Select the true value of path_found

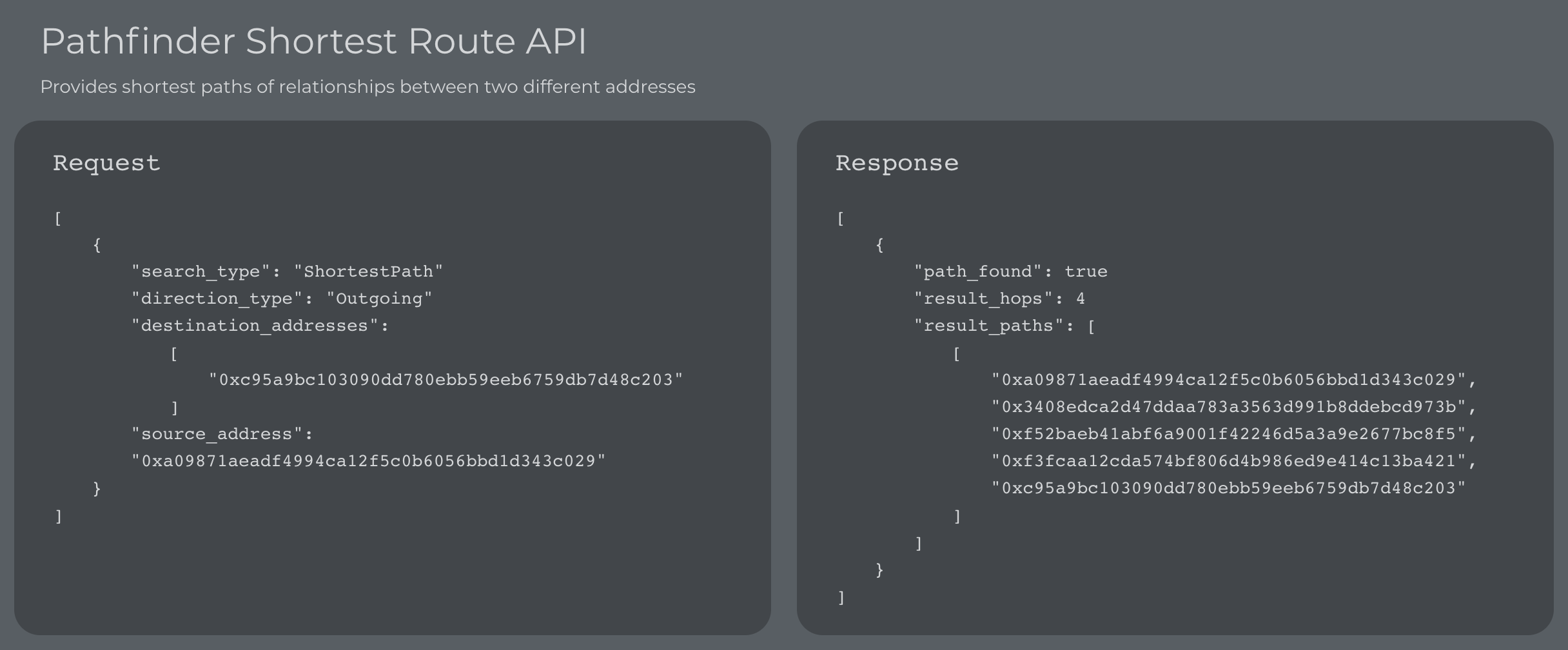1086,271
